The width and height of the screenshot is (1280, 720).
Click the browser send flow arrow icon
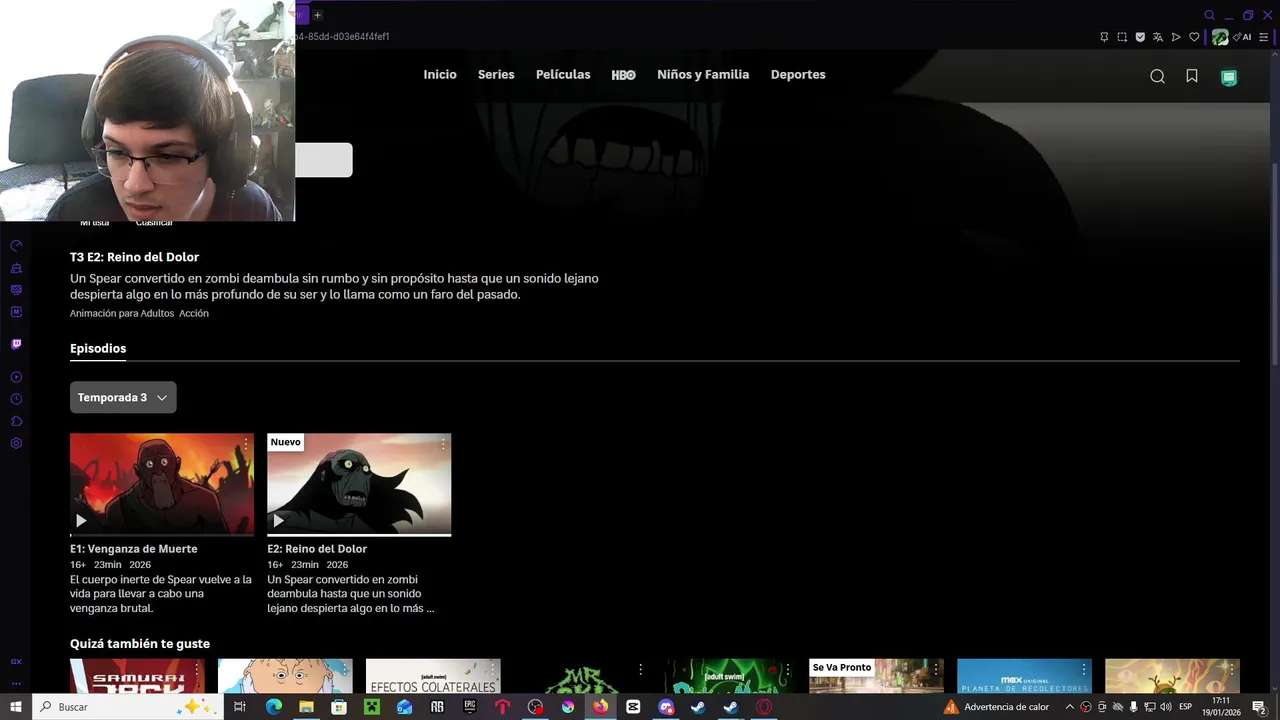(x=1176, y=37)
